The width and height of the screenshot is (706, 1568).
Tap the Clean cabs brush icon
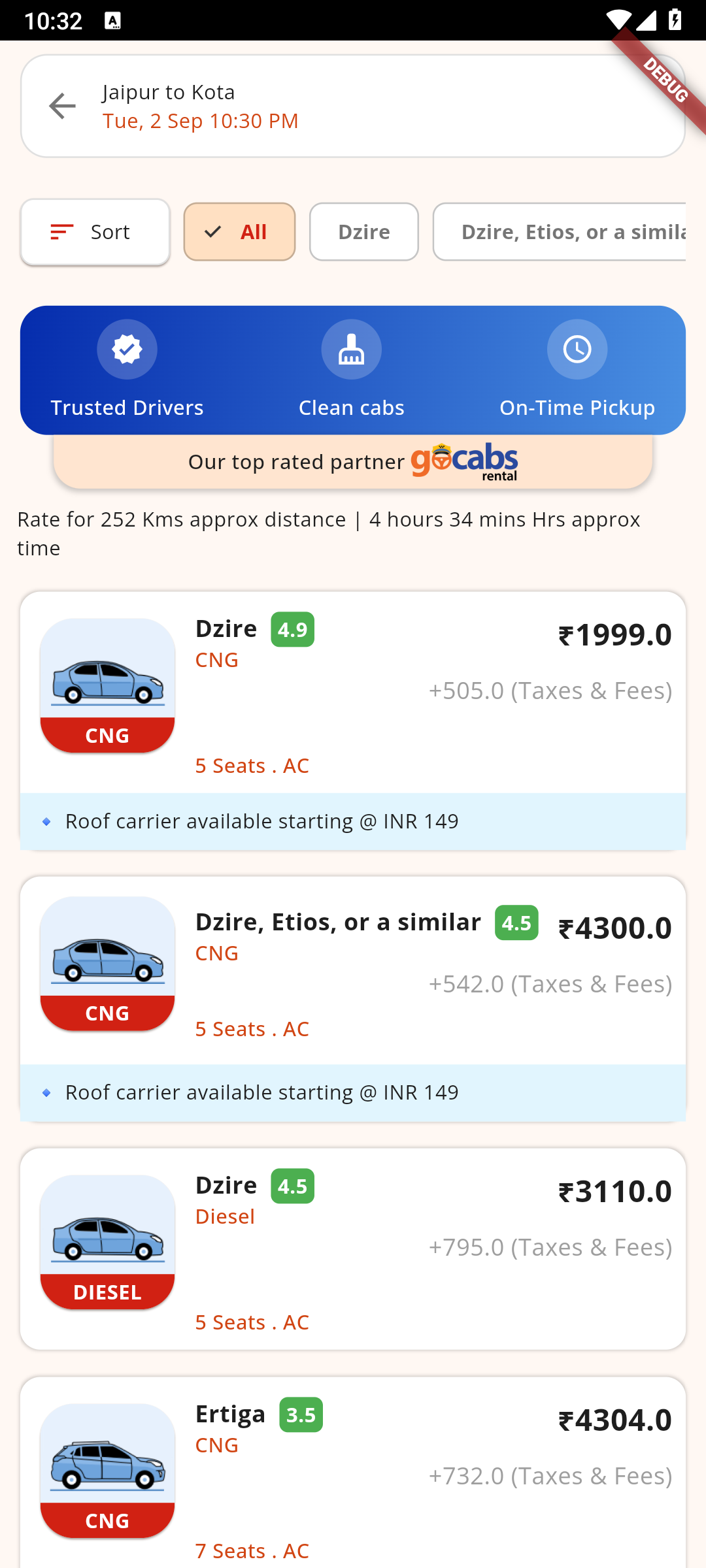pos(352,350)
